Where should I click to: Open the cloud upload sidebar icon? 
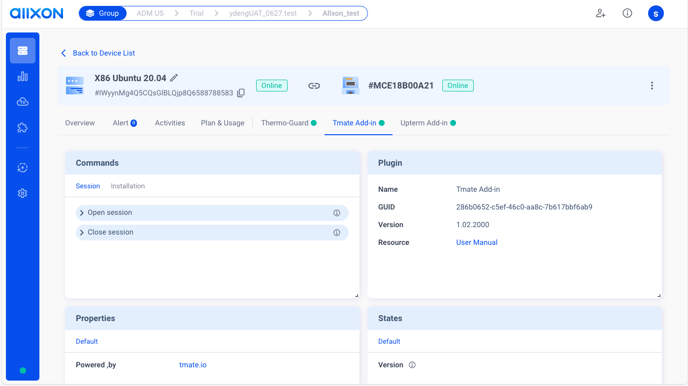click(x=22, y=102)
